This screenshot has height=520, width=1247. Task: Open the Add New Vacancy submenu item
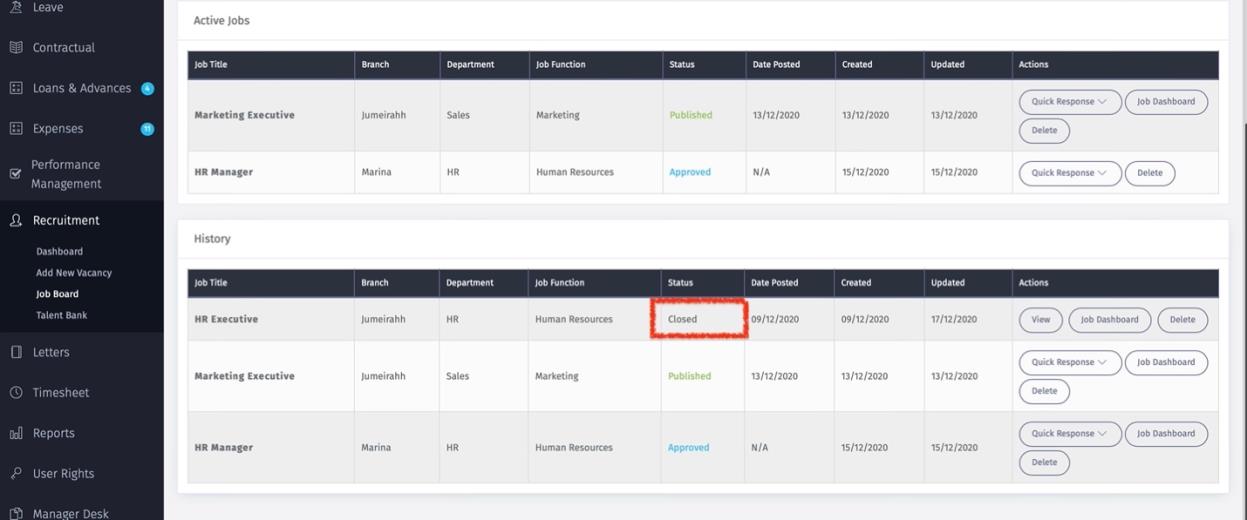74,273
